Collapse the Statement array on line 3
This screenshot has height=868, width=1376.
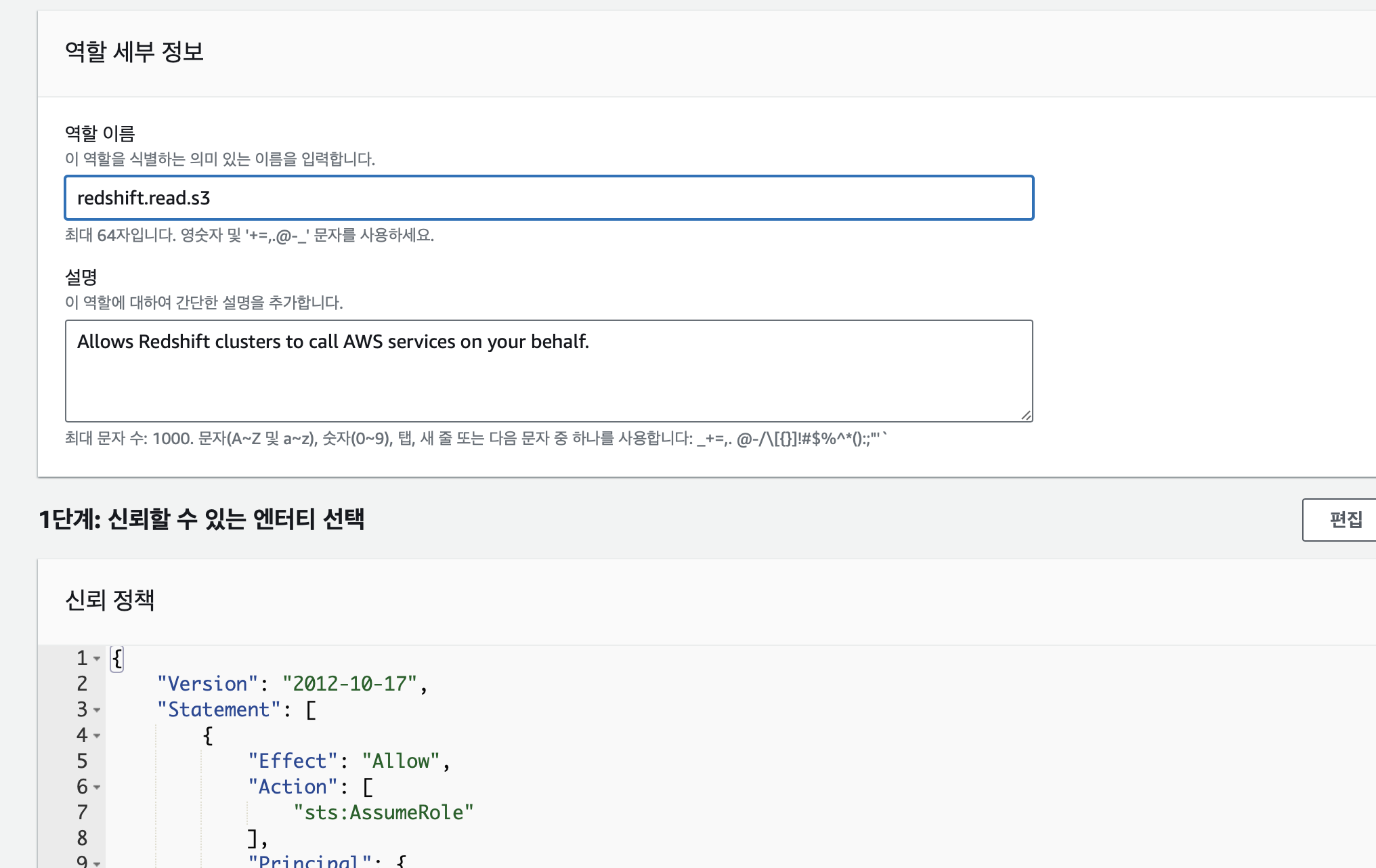point(97,710)
